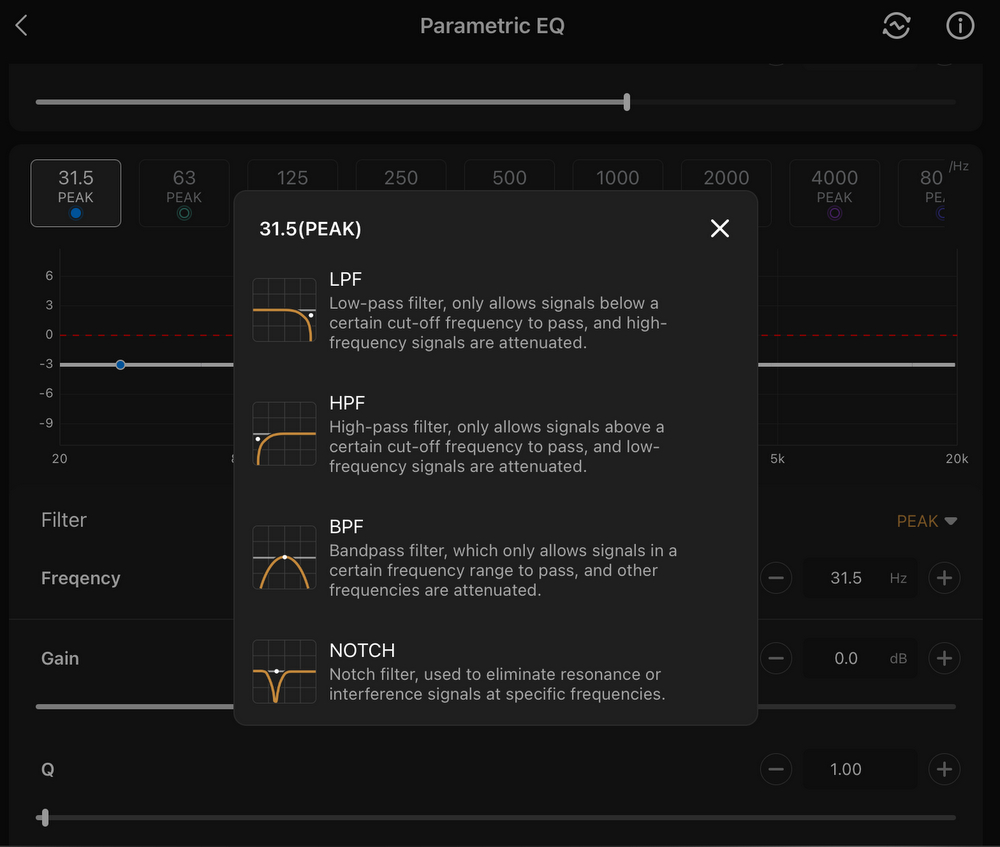Close the 31.5(PEAK) filter popup
Viewport: 1000px width, 847px height.
720,229
